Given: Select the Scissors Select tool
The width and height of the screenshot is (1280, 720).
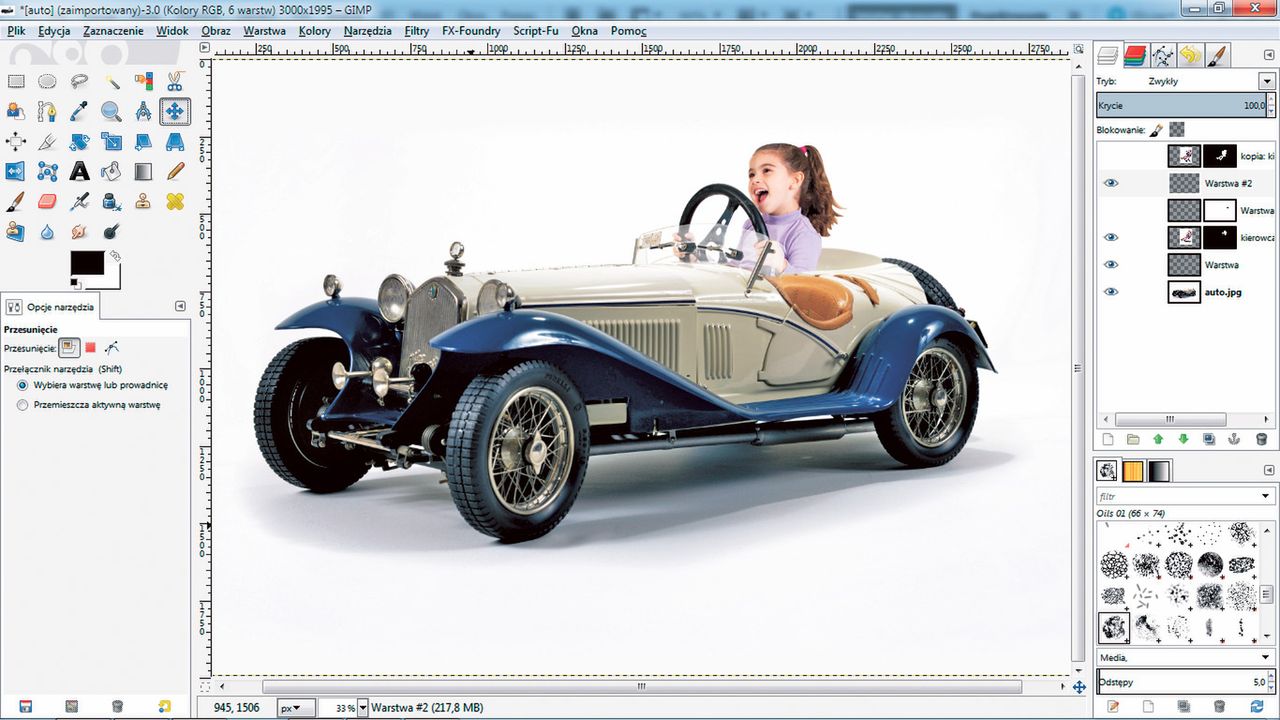Looking at the screenshot, I should pos(175,81).
